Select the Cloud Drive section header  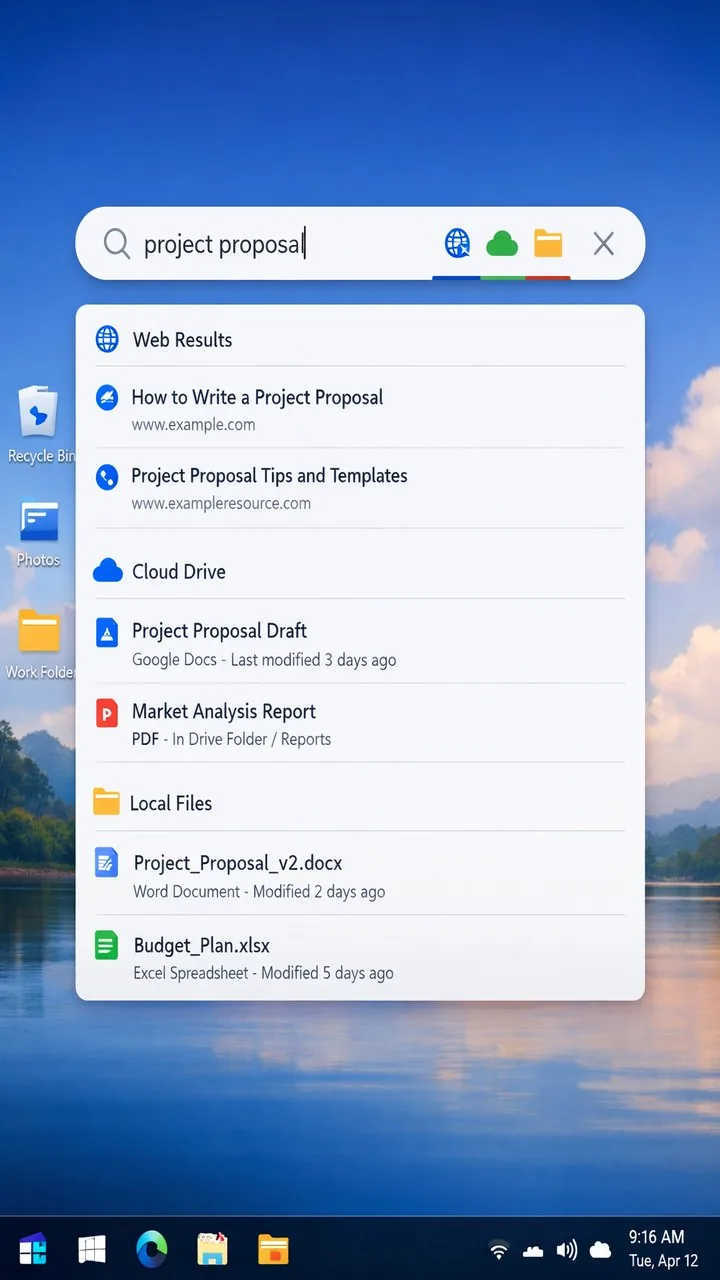pos(178,572)
